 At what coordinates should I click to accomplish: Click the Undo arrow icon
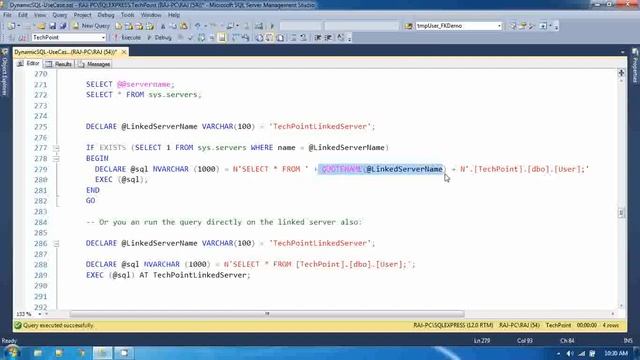[x=198, y=26]
